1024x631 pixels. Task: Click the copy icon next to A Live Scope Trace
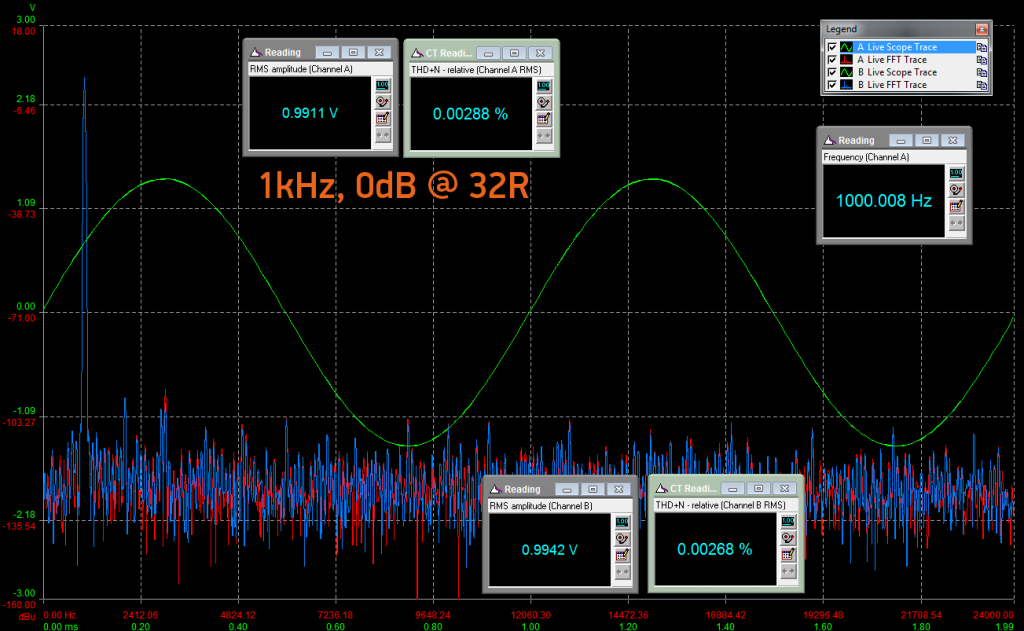point(984,47)
